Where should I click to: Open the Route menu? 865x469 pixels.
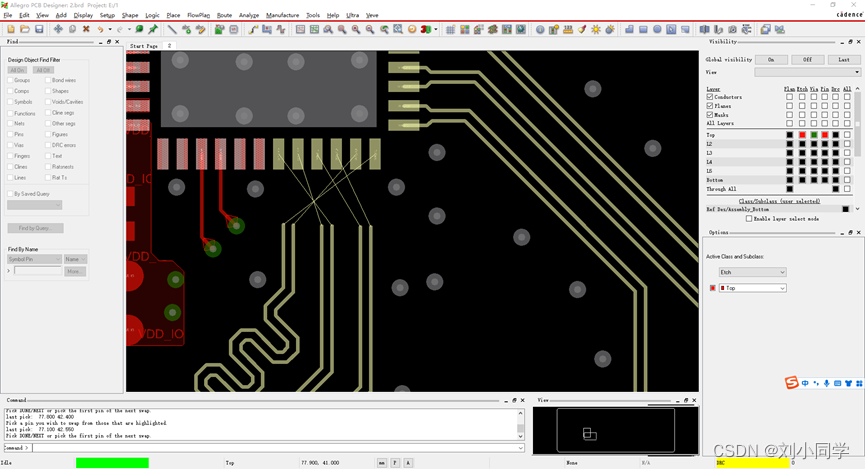tap(224, 15)
